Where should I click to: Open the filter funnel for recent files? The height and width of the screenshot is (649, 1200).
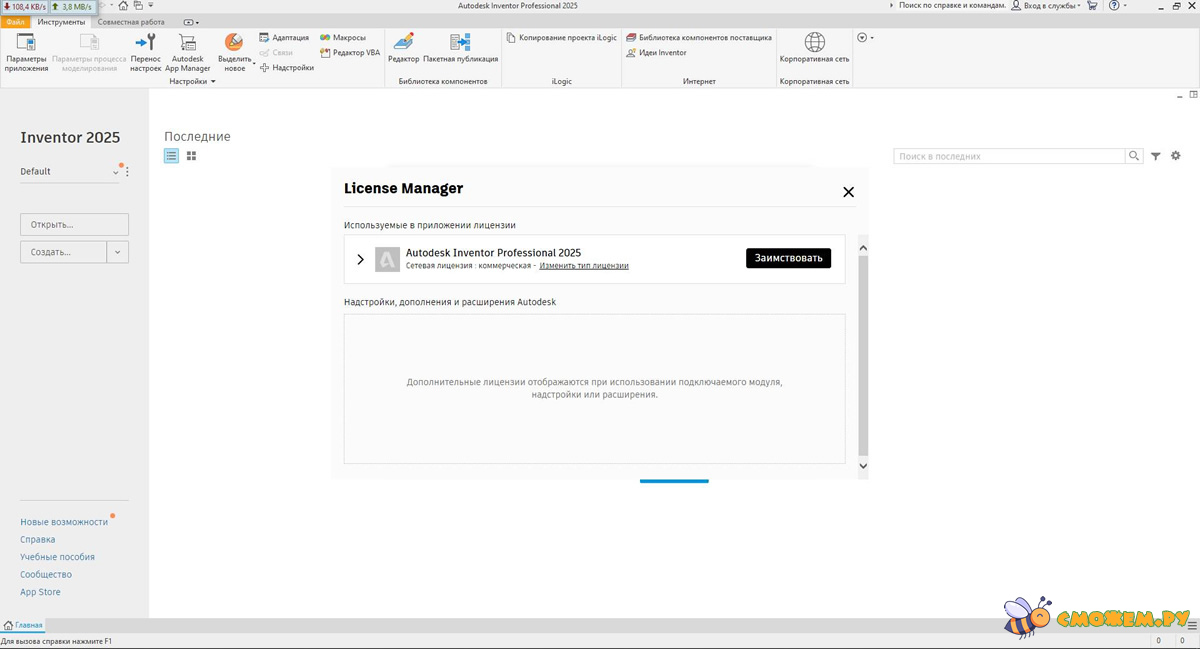click(x=1156, y=156)
